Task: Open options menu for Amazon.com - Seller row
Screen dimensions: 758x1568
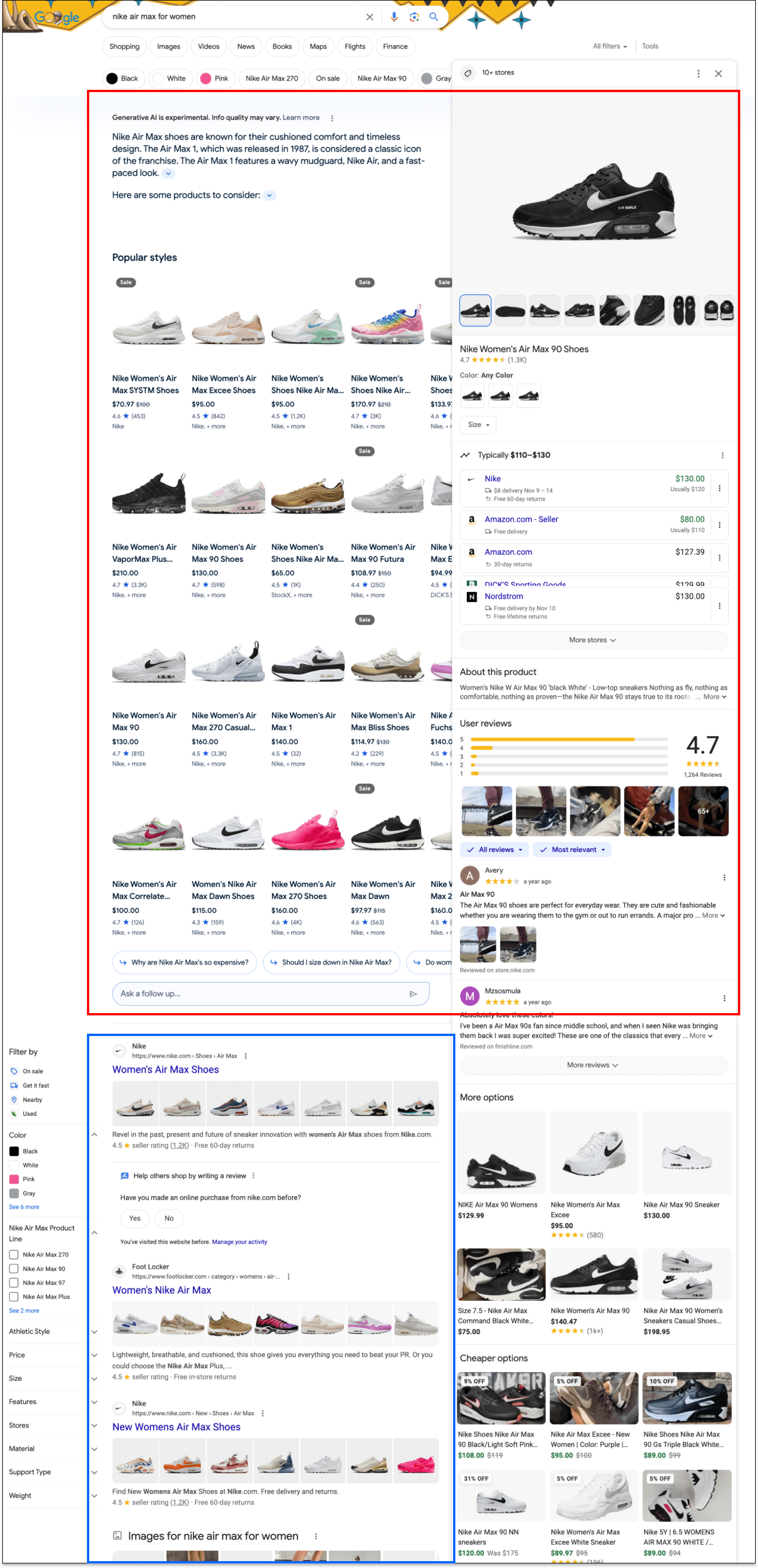Action: coord(720,525)
